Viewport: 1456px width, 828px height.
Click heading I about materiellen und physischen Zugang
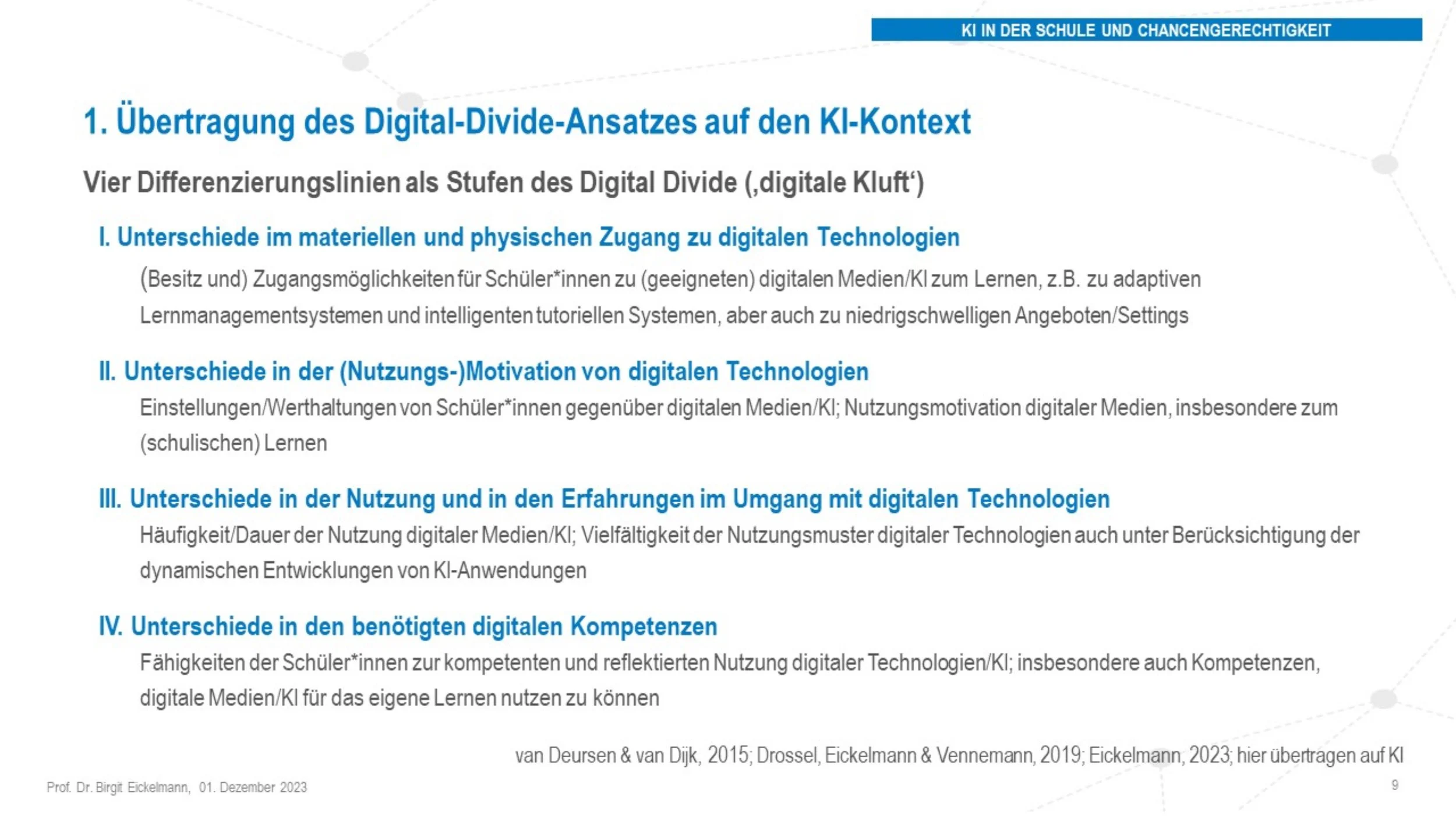point(529,237)
